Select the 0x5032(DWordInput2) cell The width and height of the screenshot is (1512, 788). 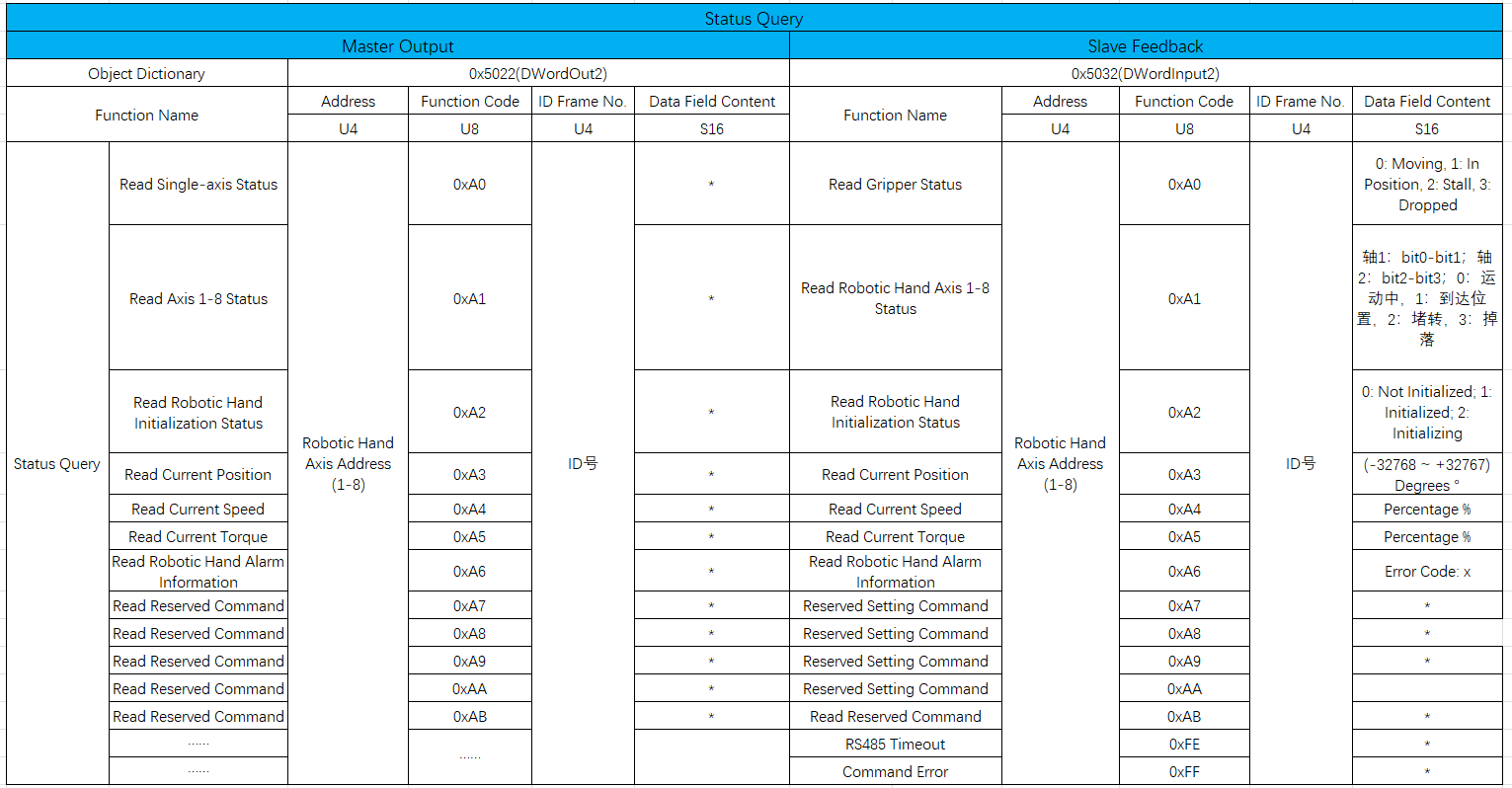pos(1146,73)
